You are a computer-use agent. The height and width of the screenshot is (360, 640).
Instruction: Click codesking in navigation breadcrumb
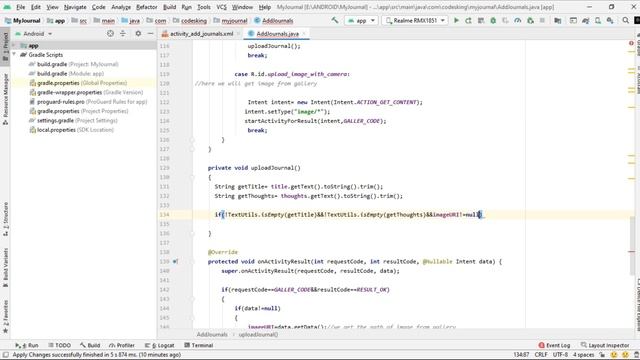click(194, 20)
